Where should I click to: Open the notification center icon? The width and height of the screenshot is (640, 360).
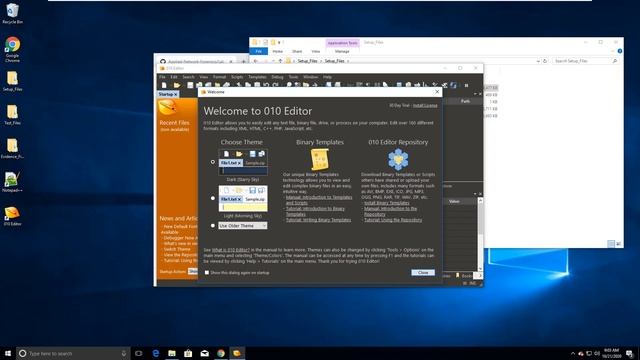coord(630,353)
